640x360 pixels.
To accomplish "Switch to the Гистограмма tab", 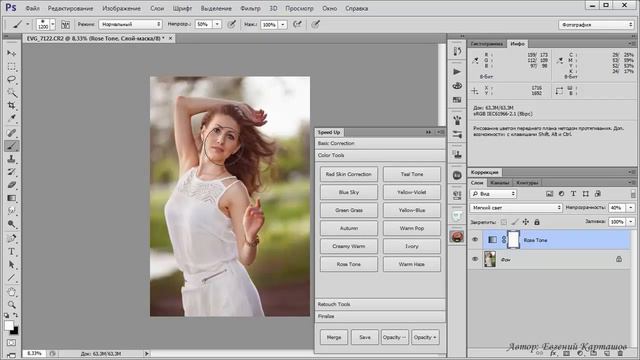I will pyautogui.click(x=487, y=44).
